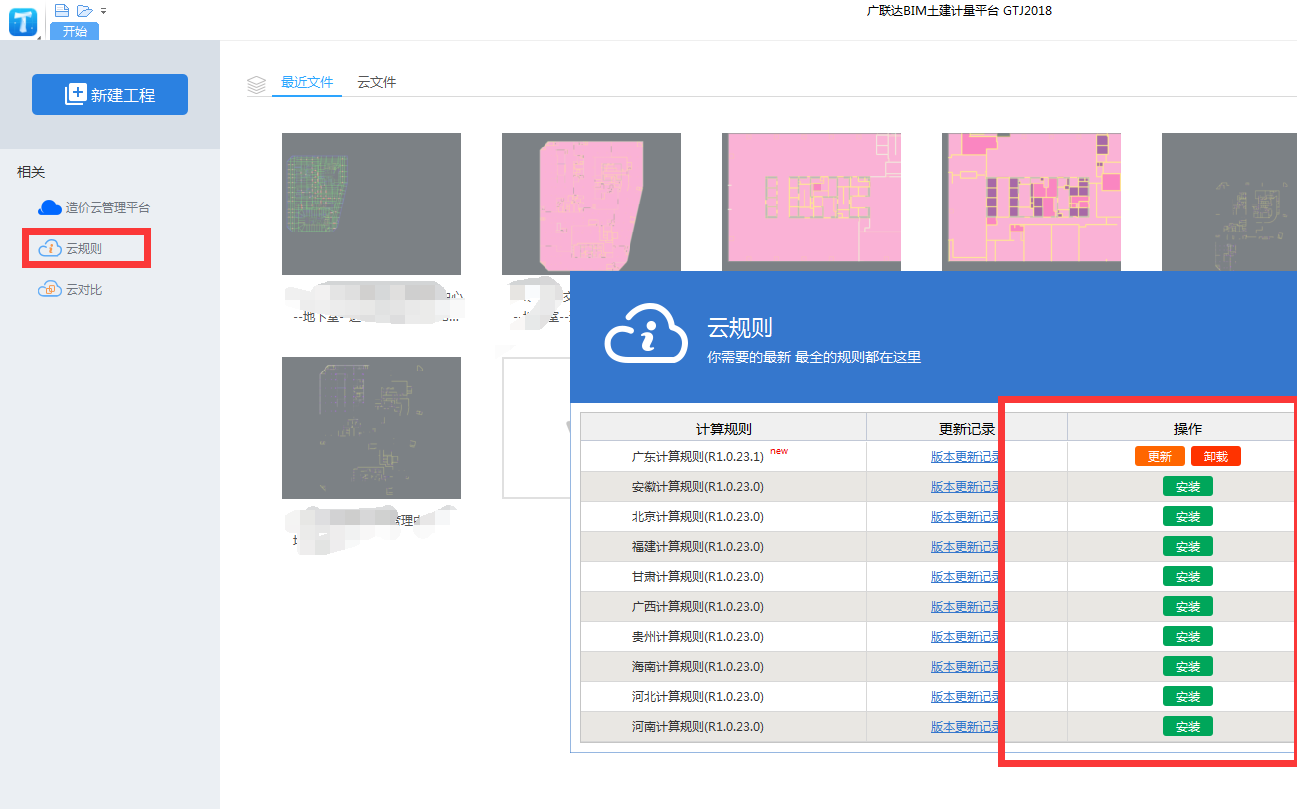
Task: Select the 开始 ribbon tab
Action: point(74,31)
